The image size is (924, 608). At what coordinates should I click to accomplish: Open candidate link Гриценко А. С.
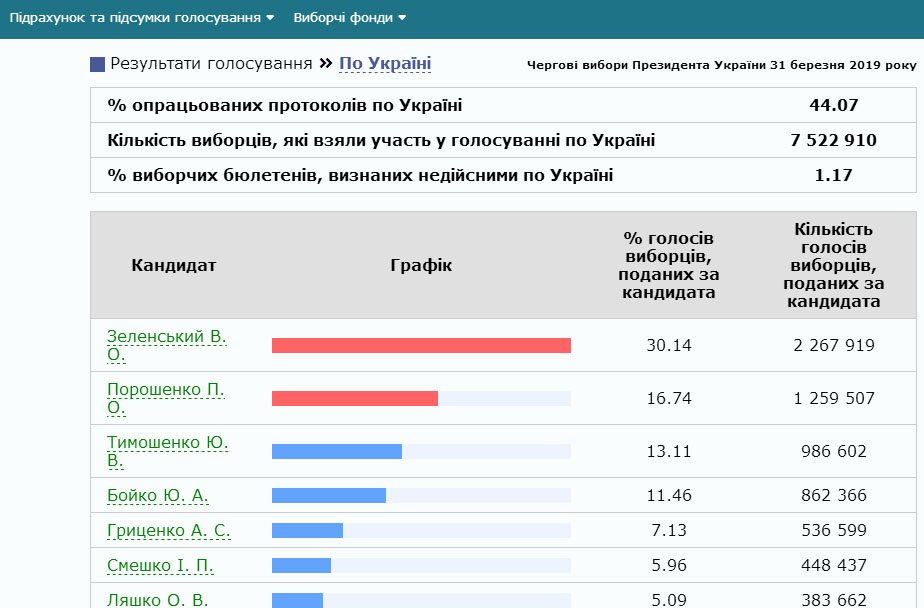coord(169,530)
